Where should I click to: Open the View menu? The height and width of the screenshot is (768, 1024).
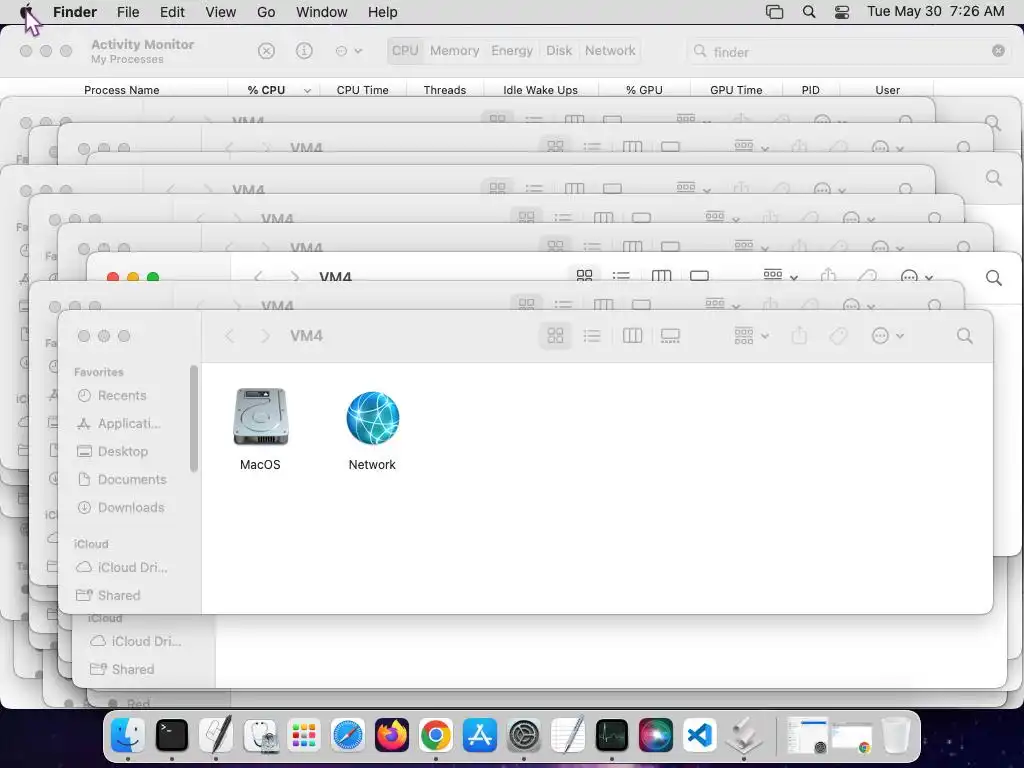coord(221,12)
